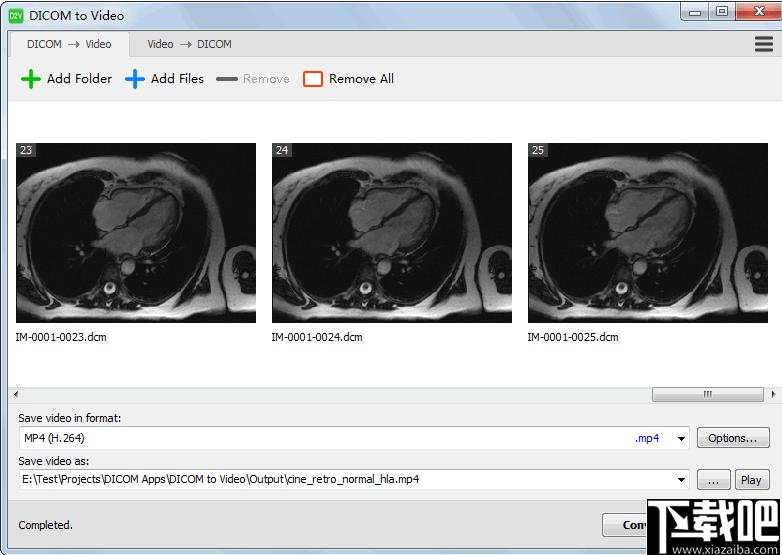Minimize the DICOM to Video window
This screenshot has width=782, height=555.
pos(695,11)
